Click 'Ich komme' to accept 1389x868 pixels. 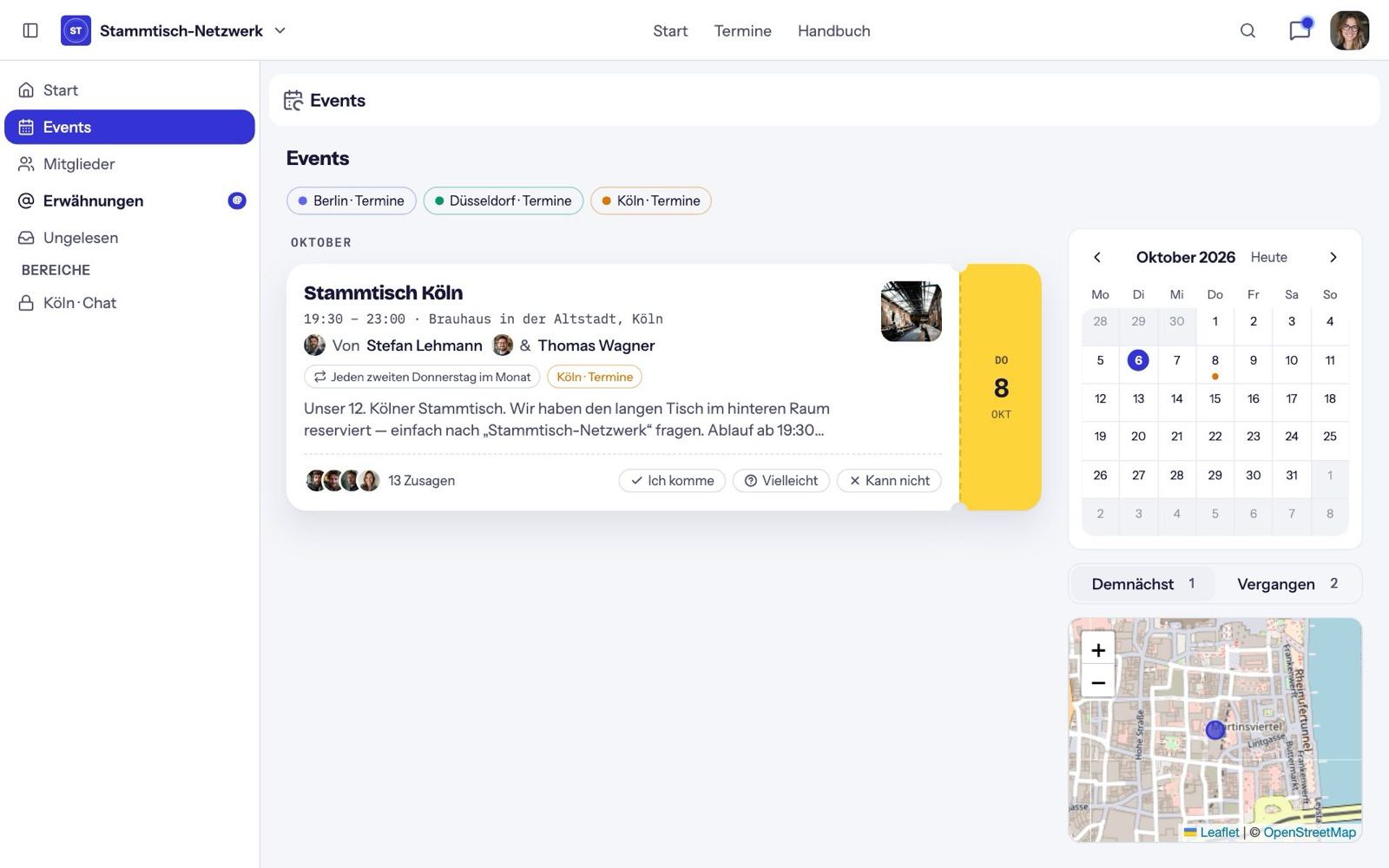pos(672,481)
